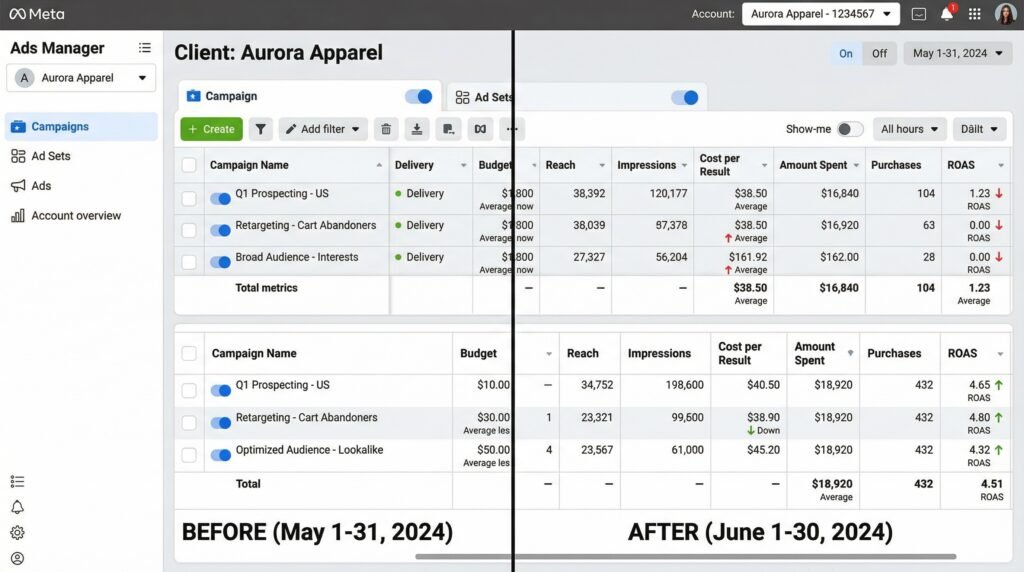Click the green Create button
Viewport: 1024px width, 572px height.
click(x=211, y=129)
